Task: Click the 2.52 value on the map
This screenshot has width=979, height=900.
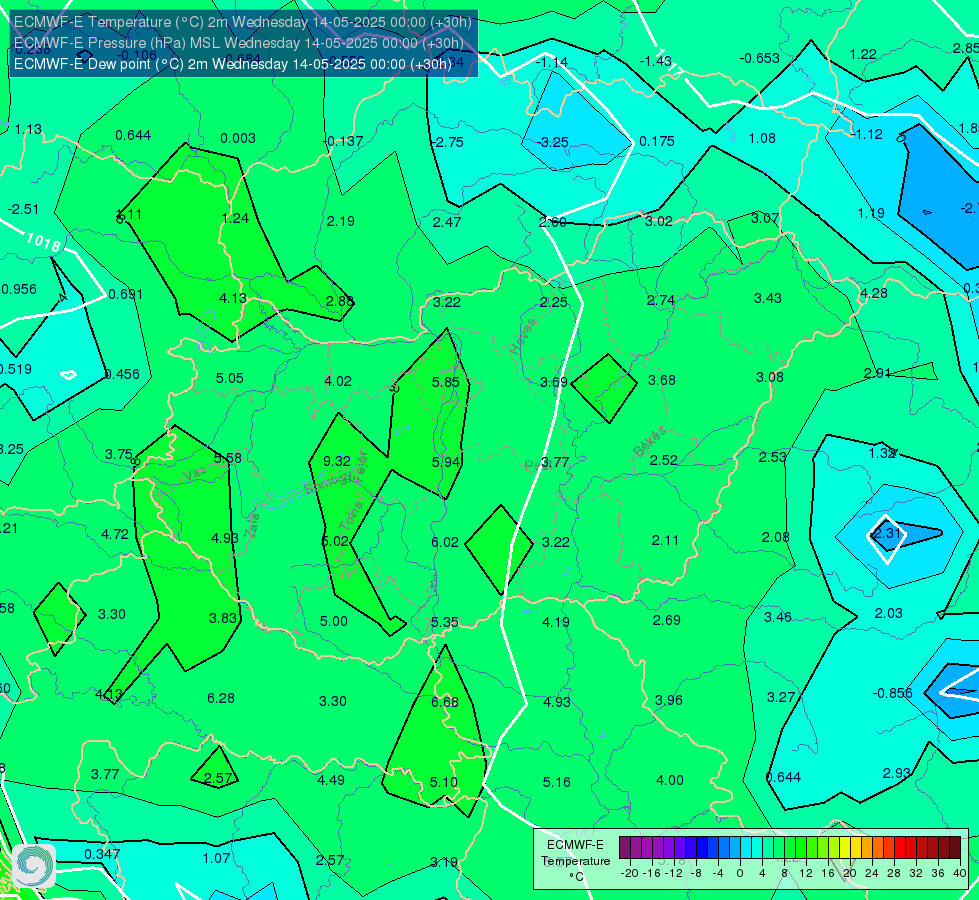Action: (664, 460)
